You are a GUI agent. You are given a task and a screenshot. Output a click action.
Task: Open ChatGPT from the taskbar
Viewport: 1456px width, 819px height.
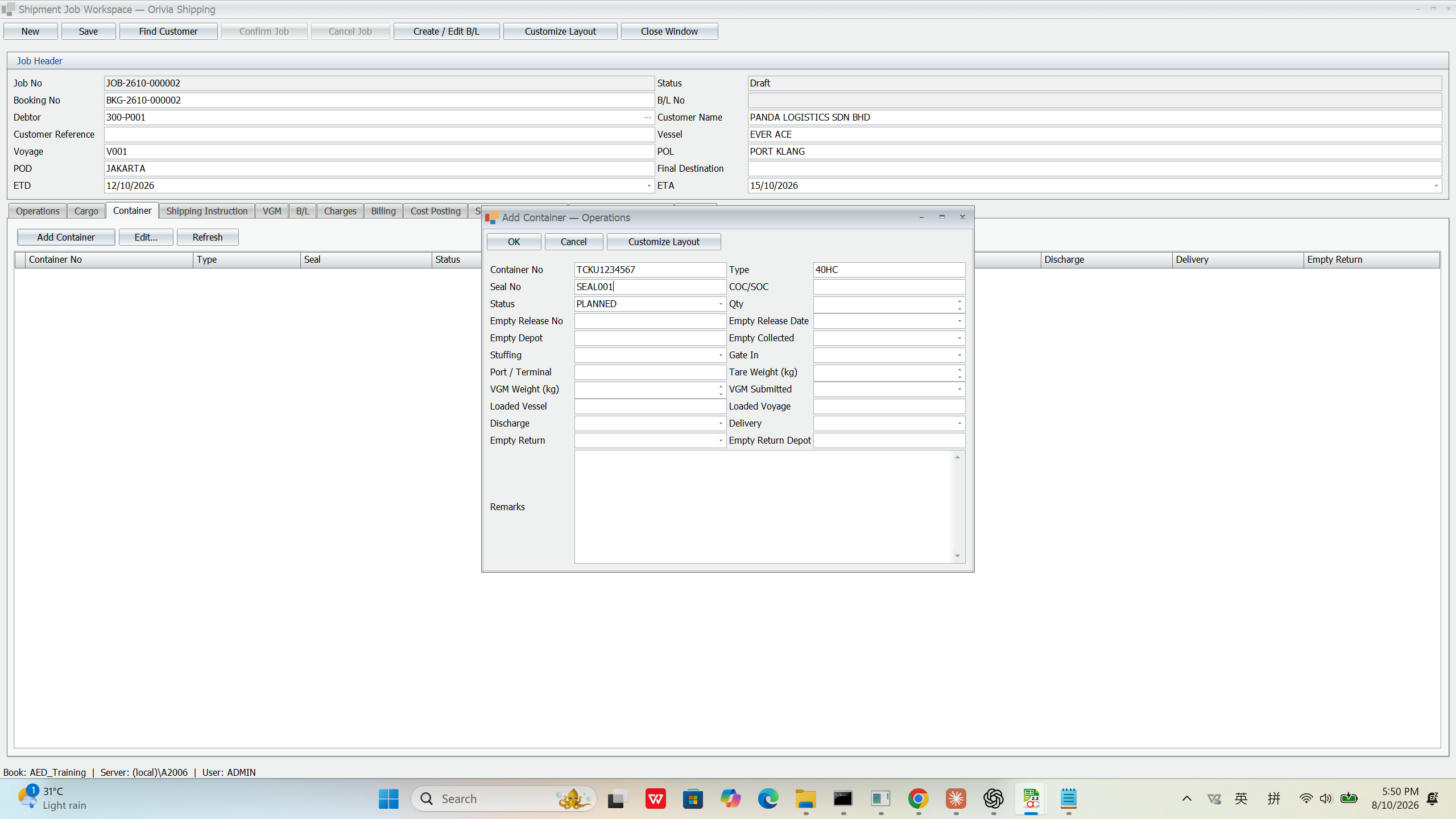993,798
